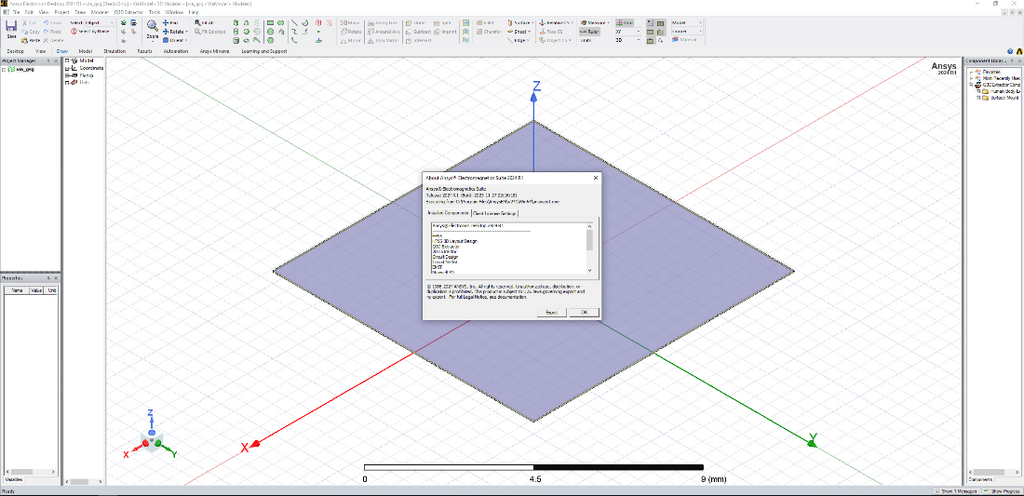Expand Most Recently Used in Component Libraries
1024x496 pixels.
(971, 78)
